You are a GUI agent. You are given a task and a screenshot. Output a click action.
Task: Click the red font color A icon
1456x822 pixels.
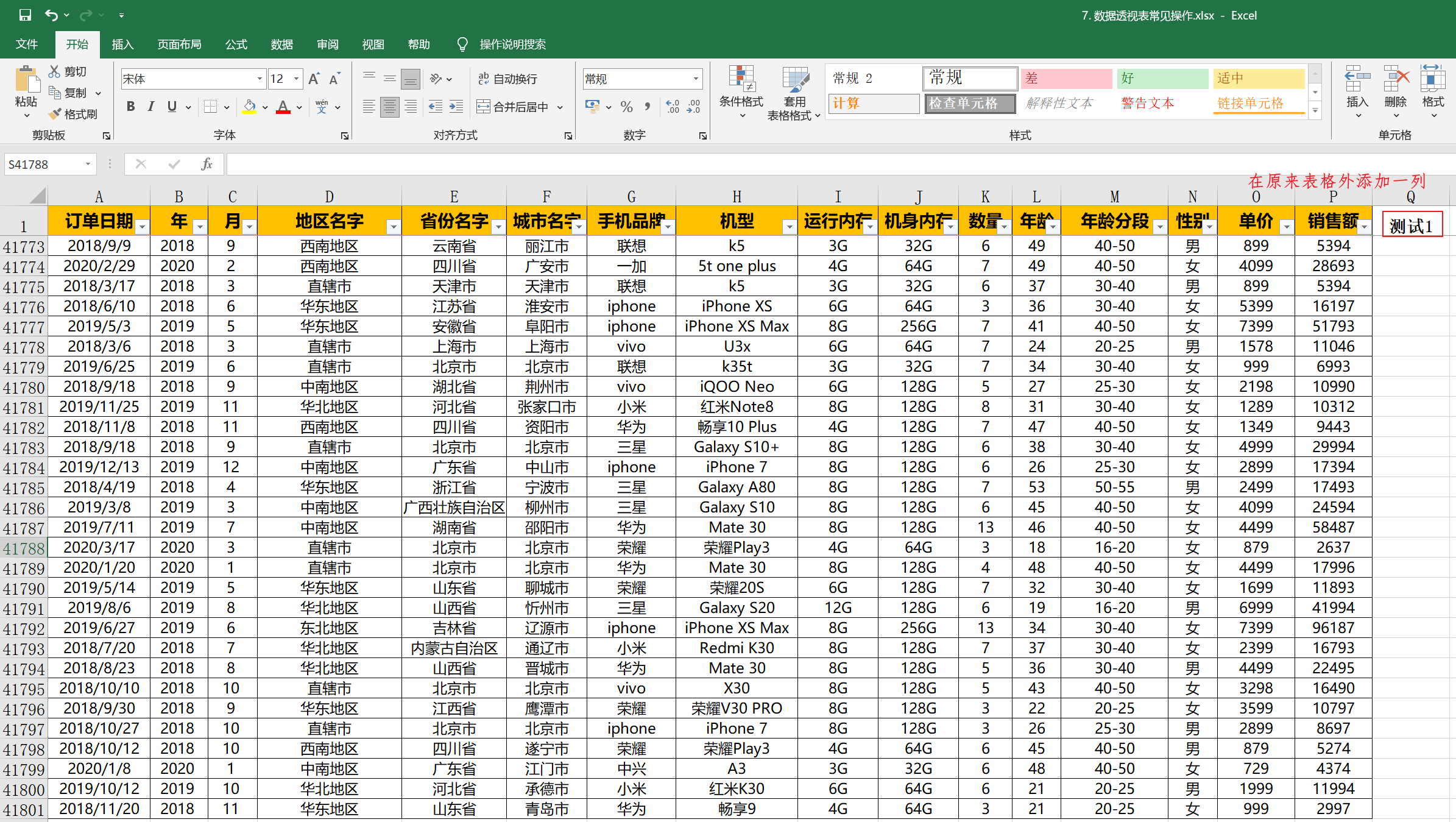[x=283, y=107]
